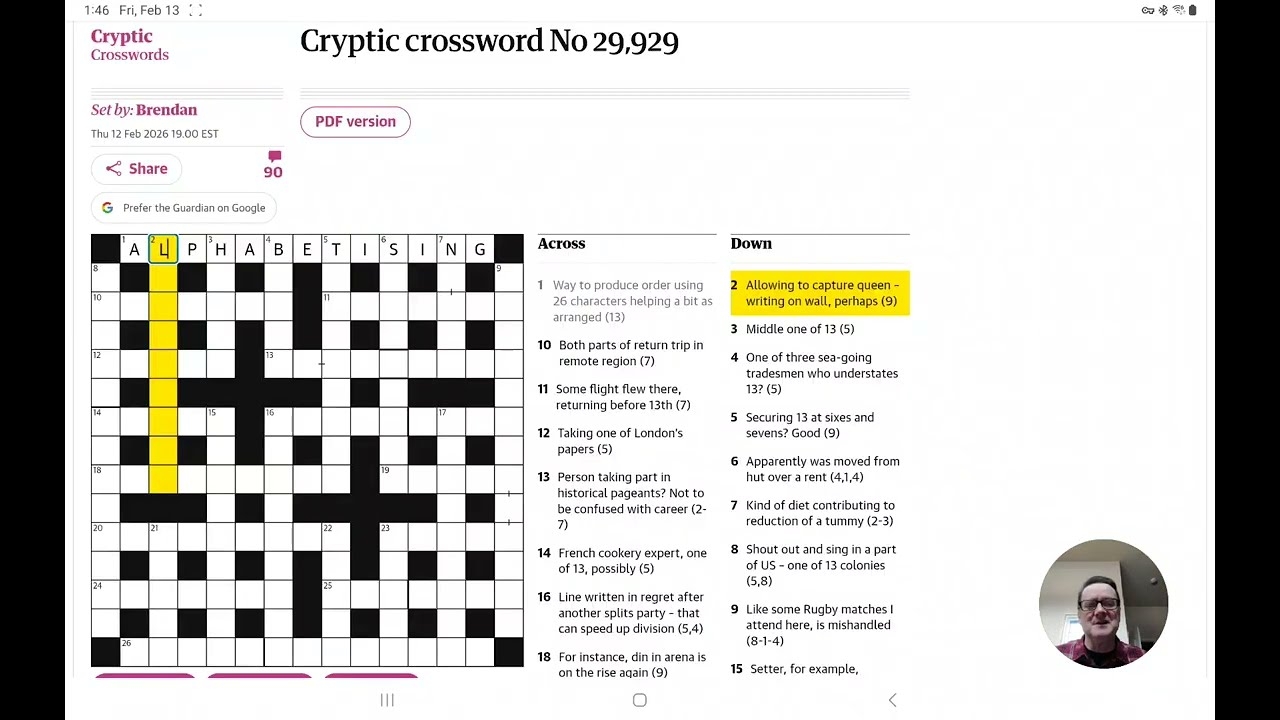Tap the home circle in the navigation bar
The height and width of the screenshot is (720, 1280).
[x=639, y=700]
